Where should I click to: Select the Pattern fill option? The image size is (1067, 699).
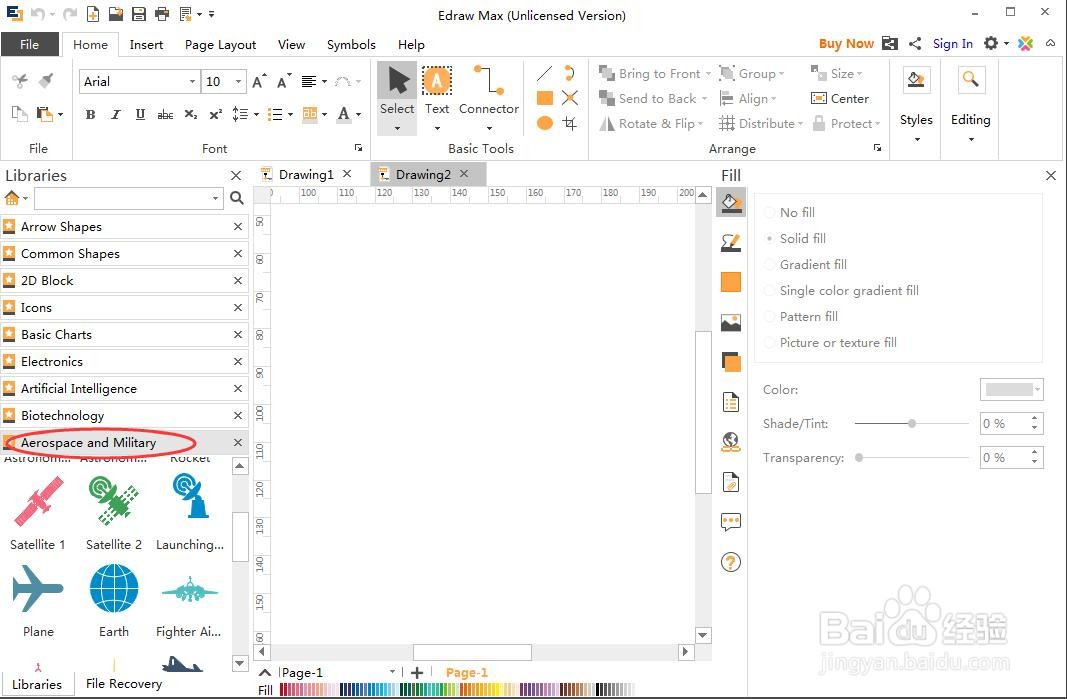801,316
